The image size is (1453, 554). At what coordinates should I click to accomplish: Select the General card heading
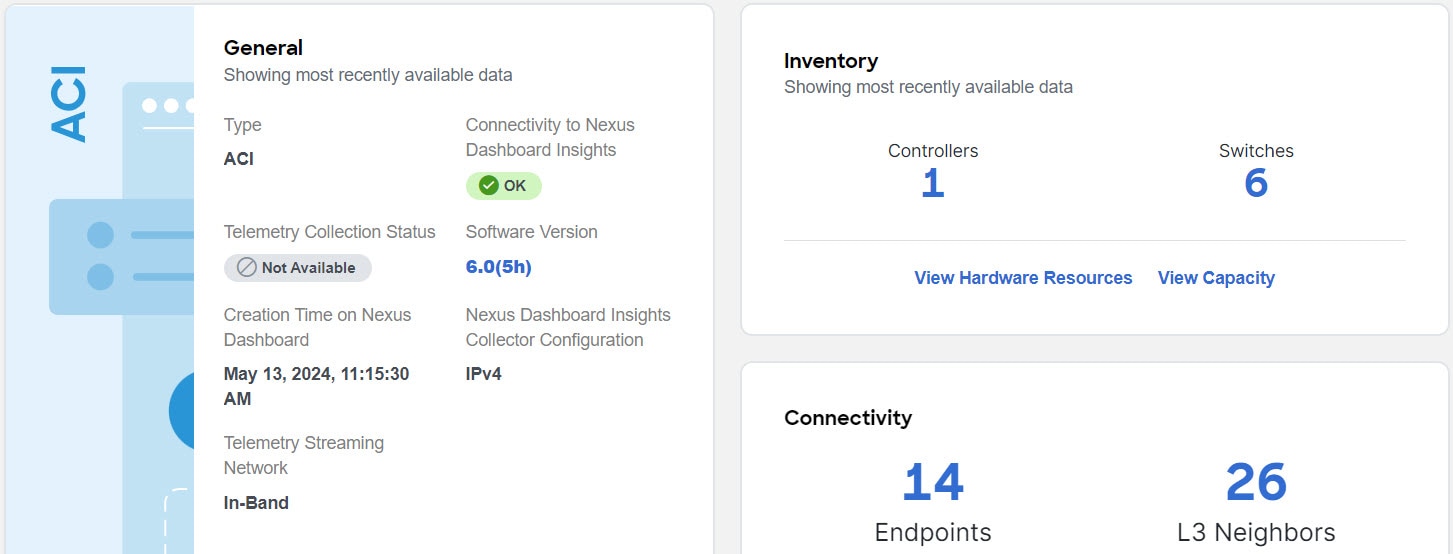263,47
